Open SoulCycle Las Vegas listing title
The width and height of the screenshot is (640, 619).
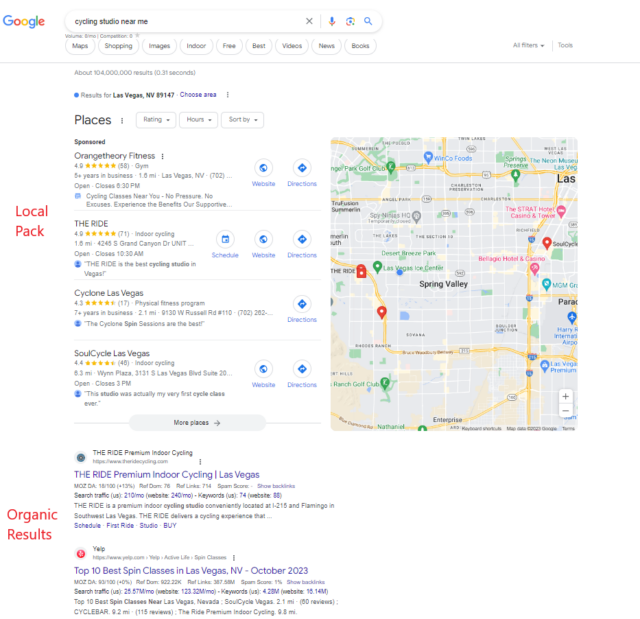[x=112, y=353]
